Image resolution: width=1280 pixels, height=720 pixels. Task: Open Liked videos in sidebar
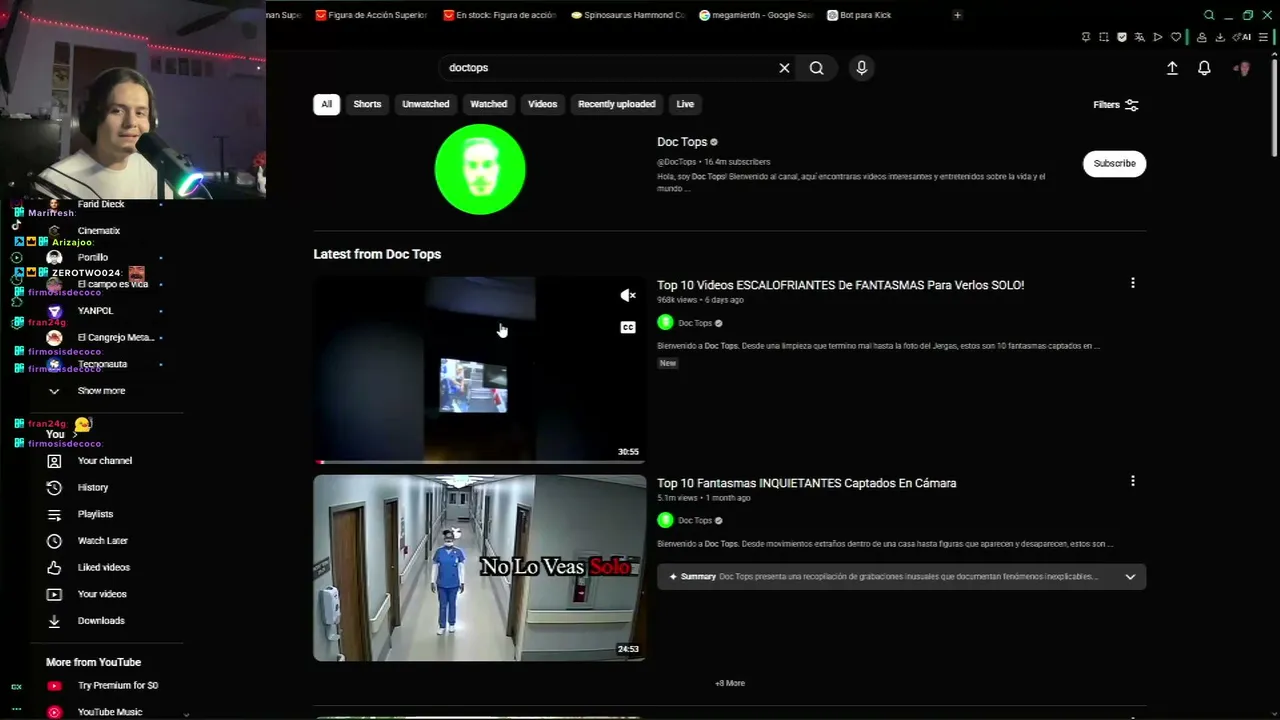pyautogui.click(x=104, y=567)
